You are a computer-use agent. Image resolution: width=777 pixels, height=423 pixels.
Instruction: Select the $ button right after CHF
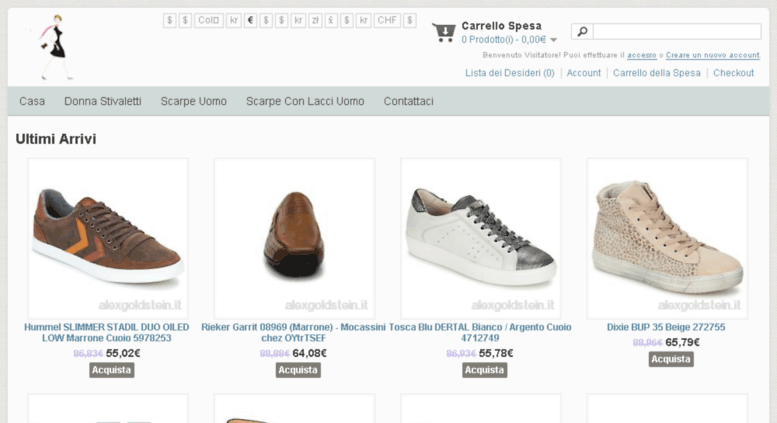pos(409,20)
